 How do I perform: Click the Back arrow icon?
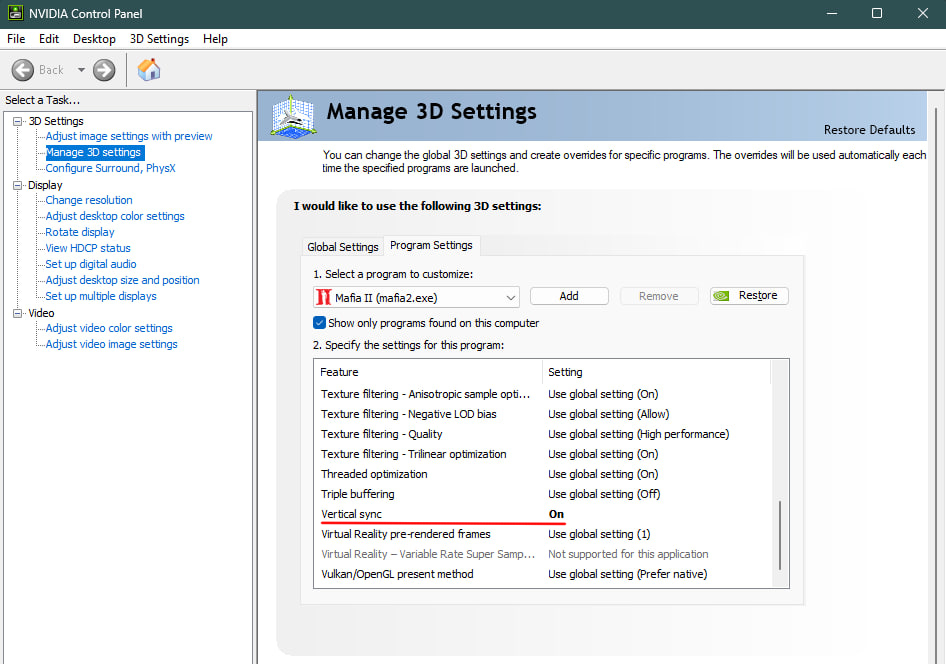click(x=23, y=70)
